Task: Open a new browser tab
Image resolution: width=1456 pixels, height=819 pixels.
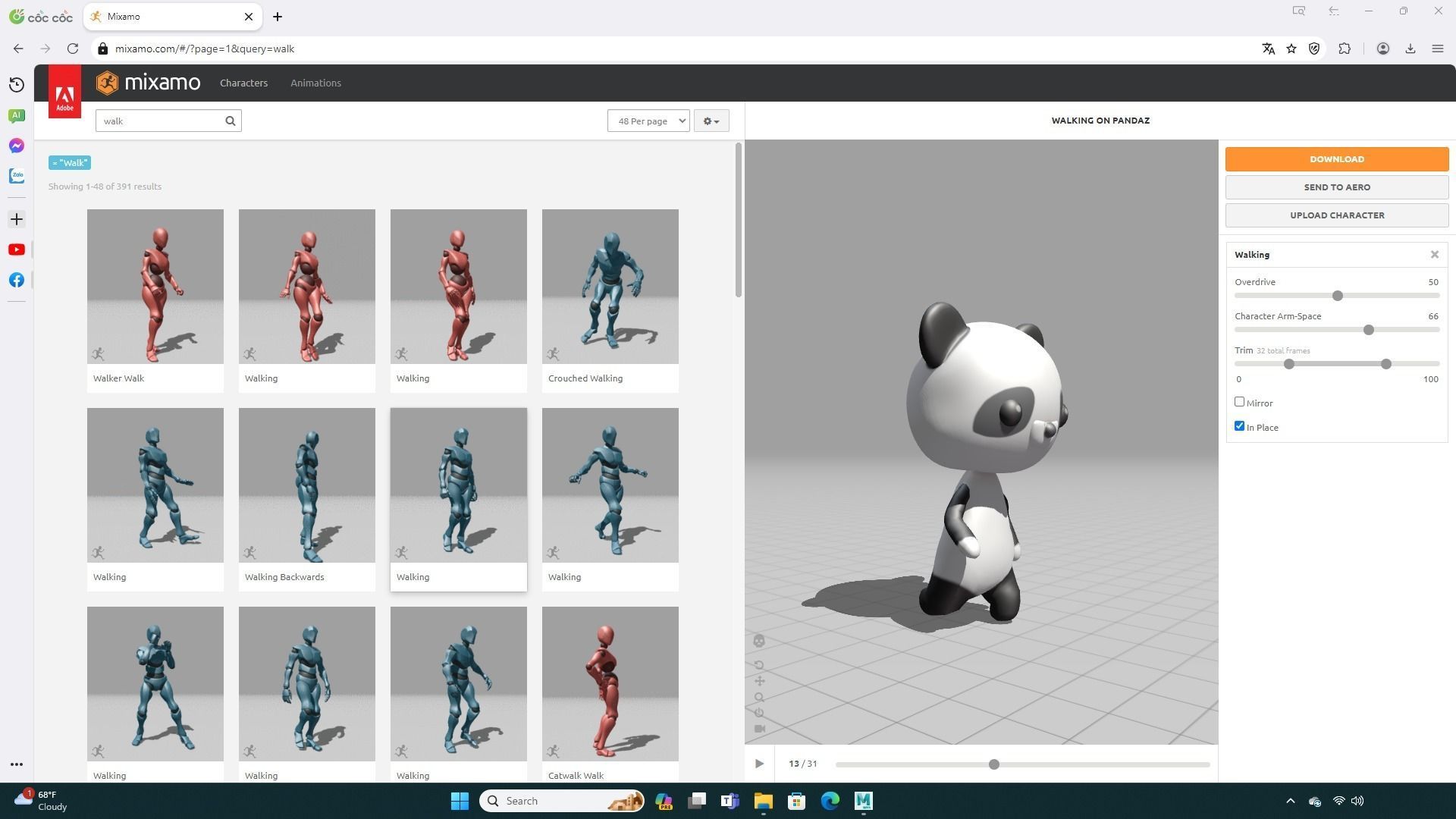Action: (x=278, y=17)
